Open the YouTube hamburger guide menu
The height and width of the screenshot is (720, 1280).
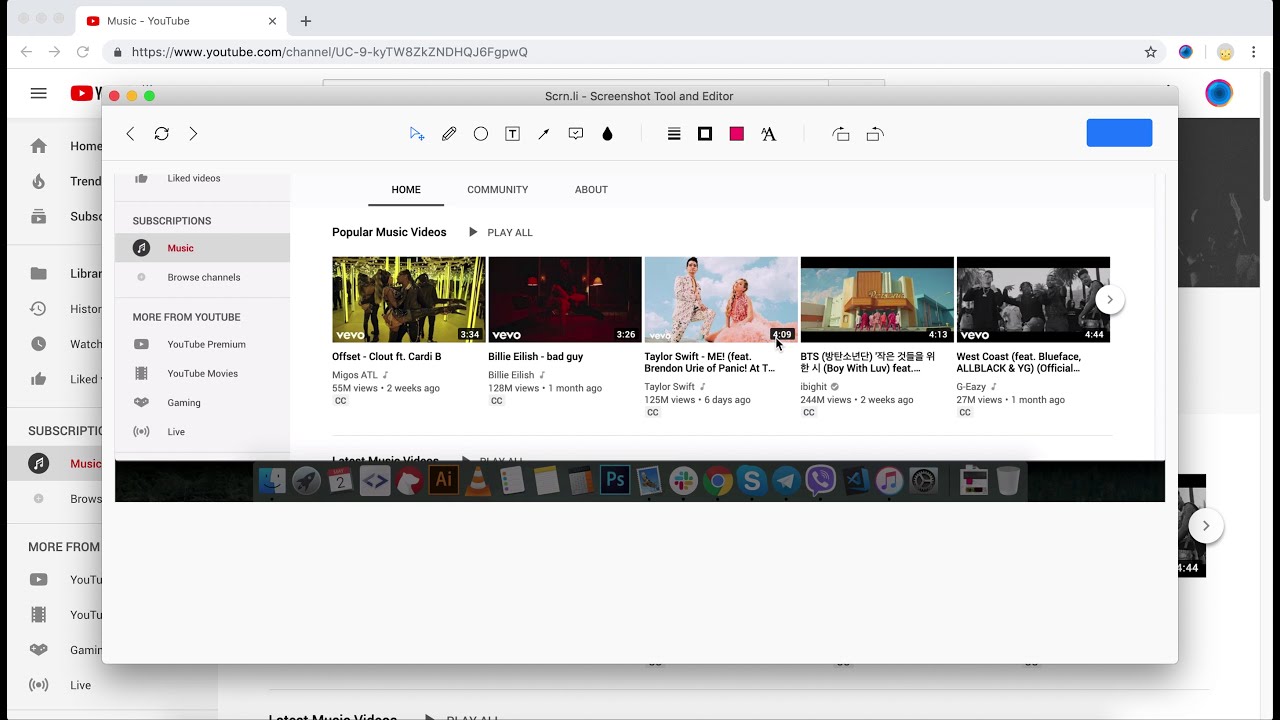click(x=38, y=93)
